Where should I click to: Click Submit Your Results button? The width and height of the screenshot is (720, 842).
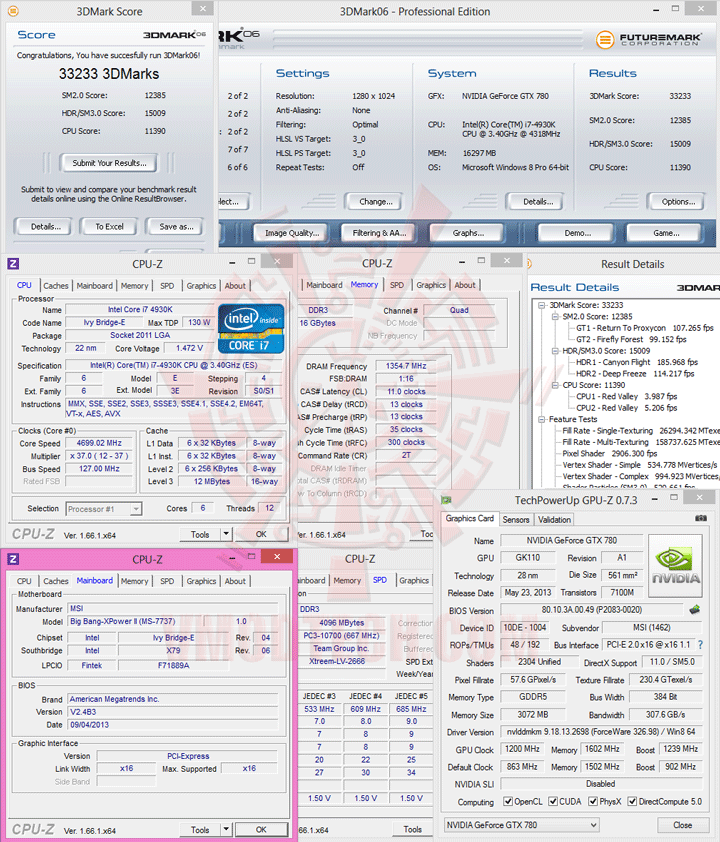coord(110,163)
